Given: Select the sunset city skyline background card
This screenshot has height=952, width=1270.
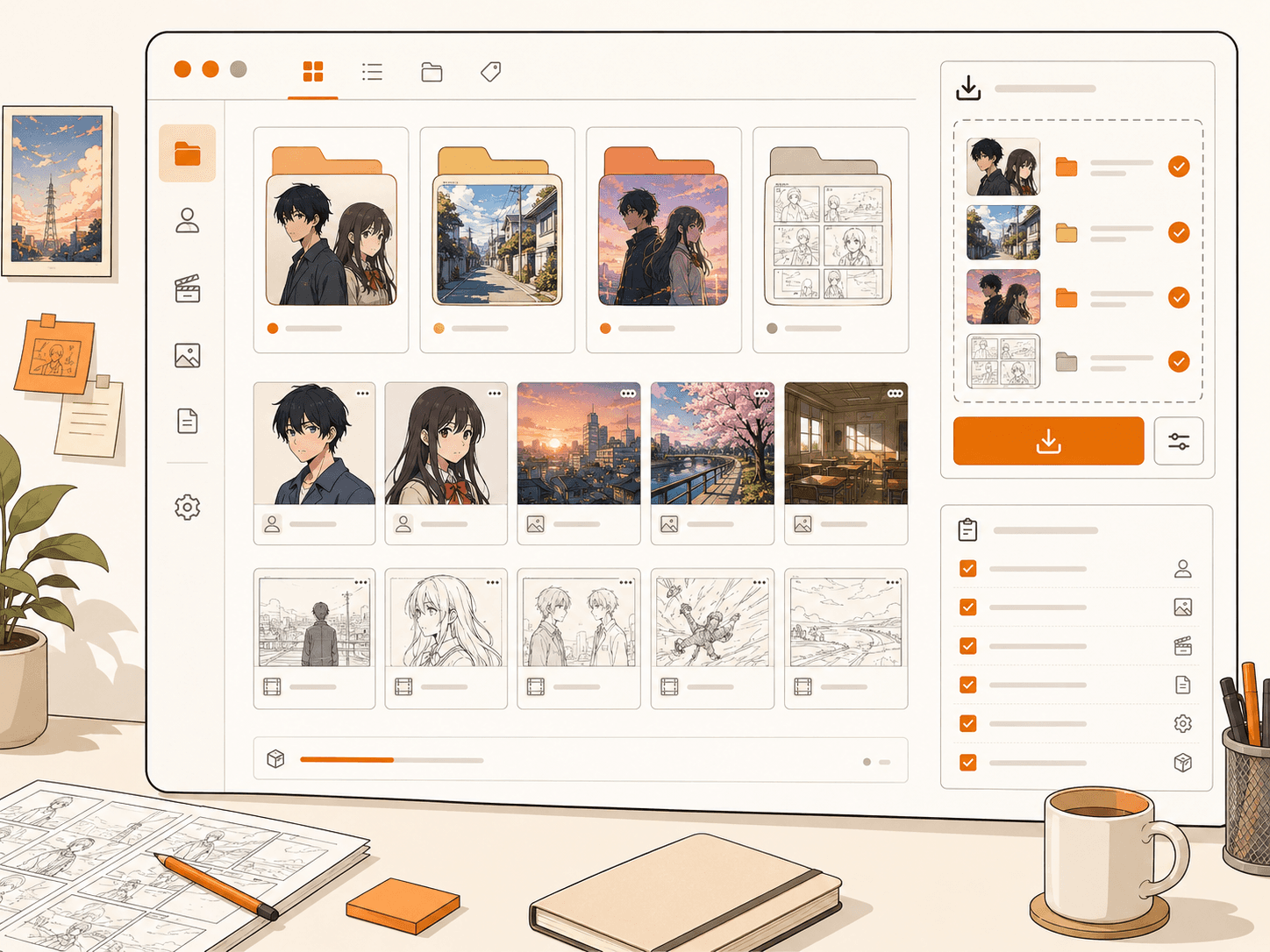Looking at the screenshot, I should pyautogui.click(x=579, y=463).
